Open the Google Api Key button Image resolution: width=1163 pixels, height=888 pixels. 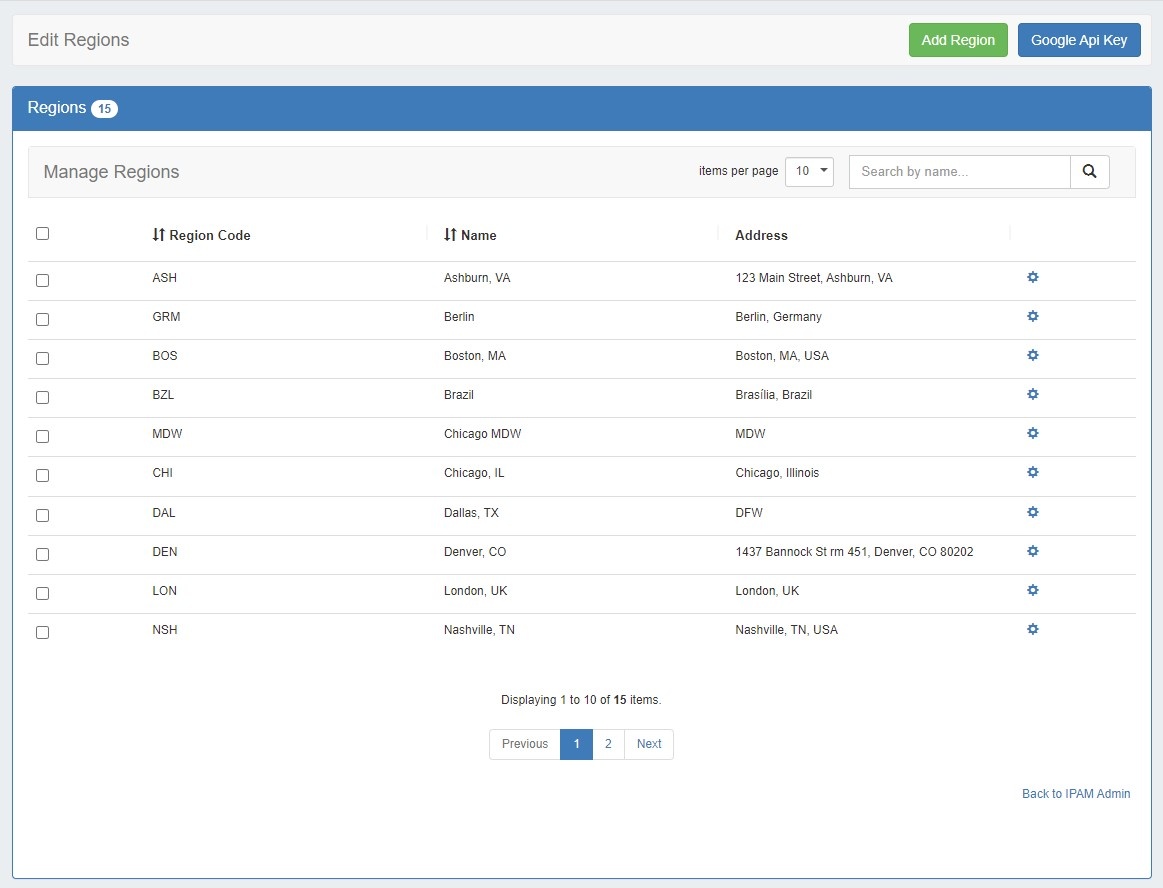pyautogui.click(x=1078, y=40)
